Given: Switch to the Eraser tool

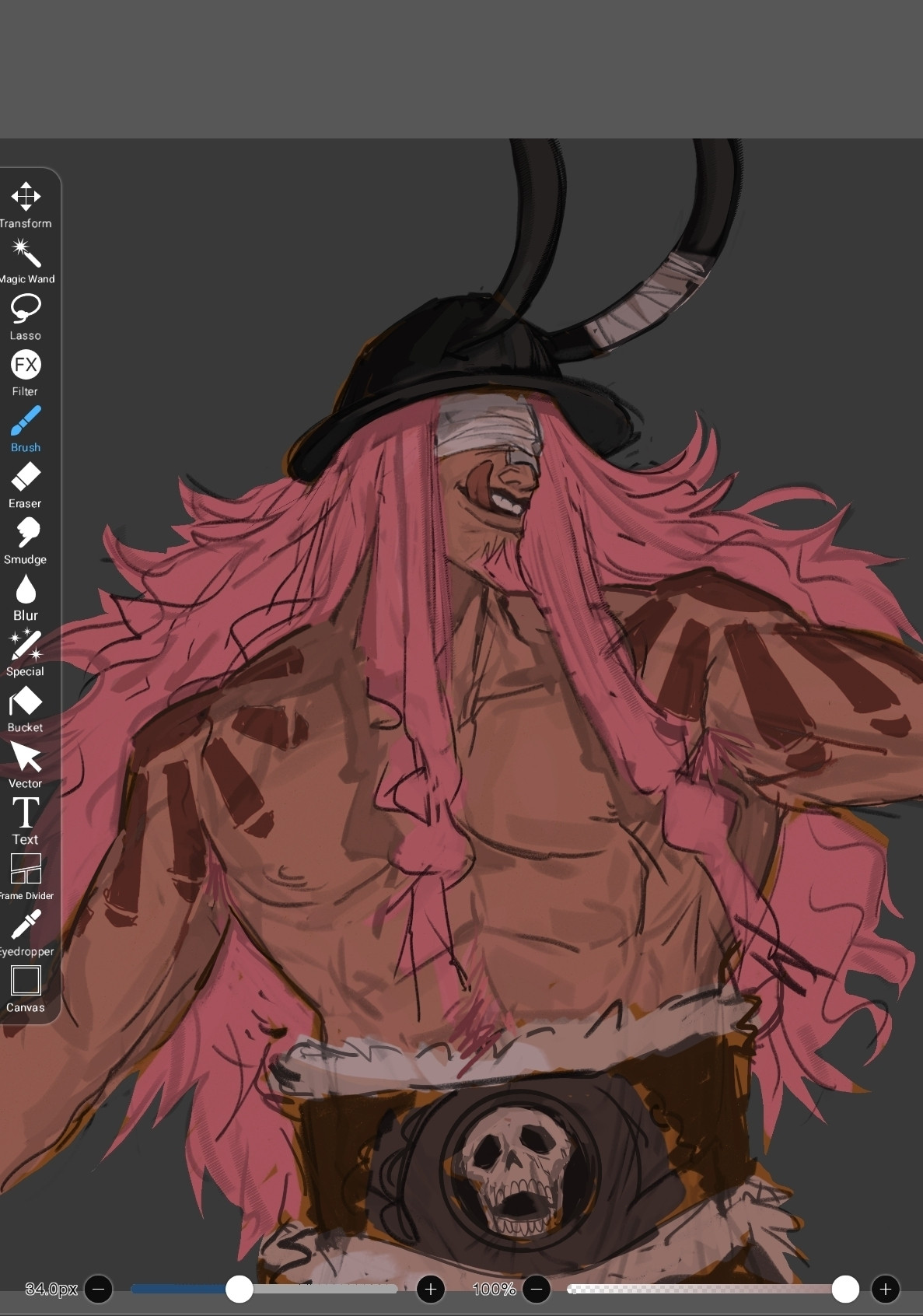Looking at the screenshot, I should [x=26, y=485].
